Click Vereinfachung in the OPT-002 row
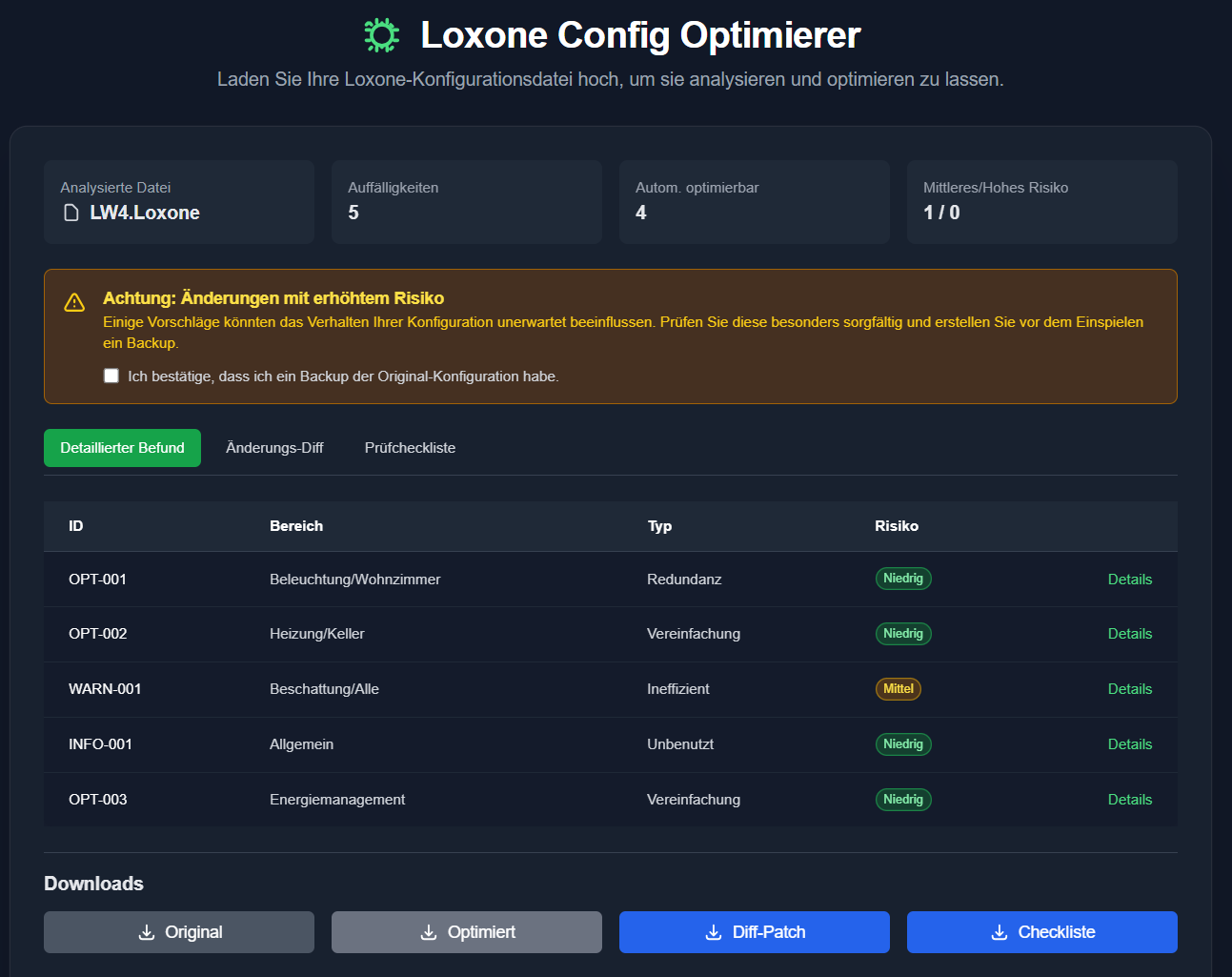 pyautogui.click(x=694, y=634)
